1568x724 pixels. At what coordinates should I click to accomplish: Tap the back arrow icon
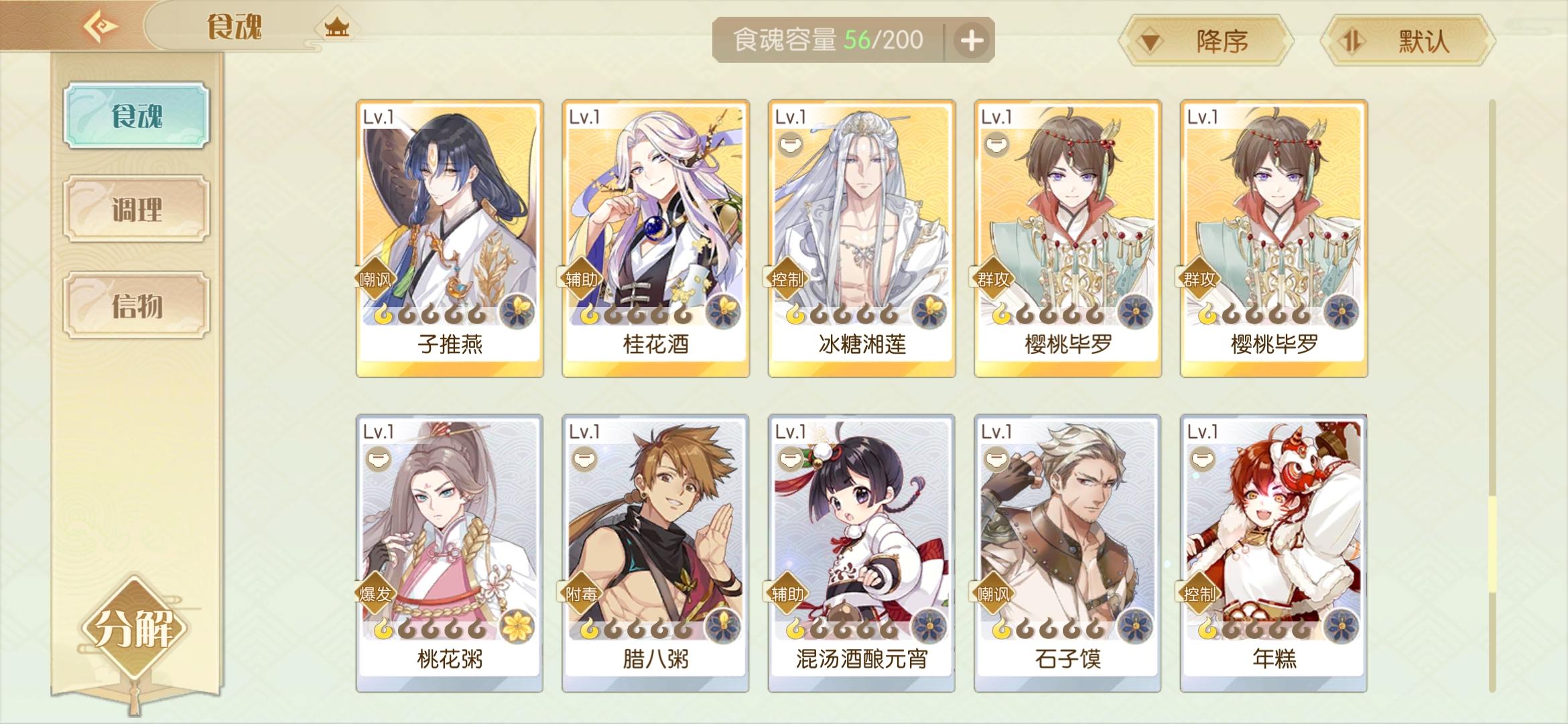tap(101, 27)
